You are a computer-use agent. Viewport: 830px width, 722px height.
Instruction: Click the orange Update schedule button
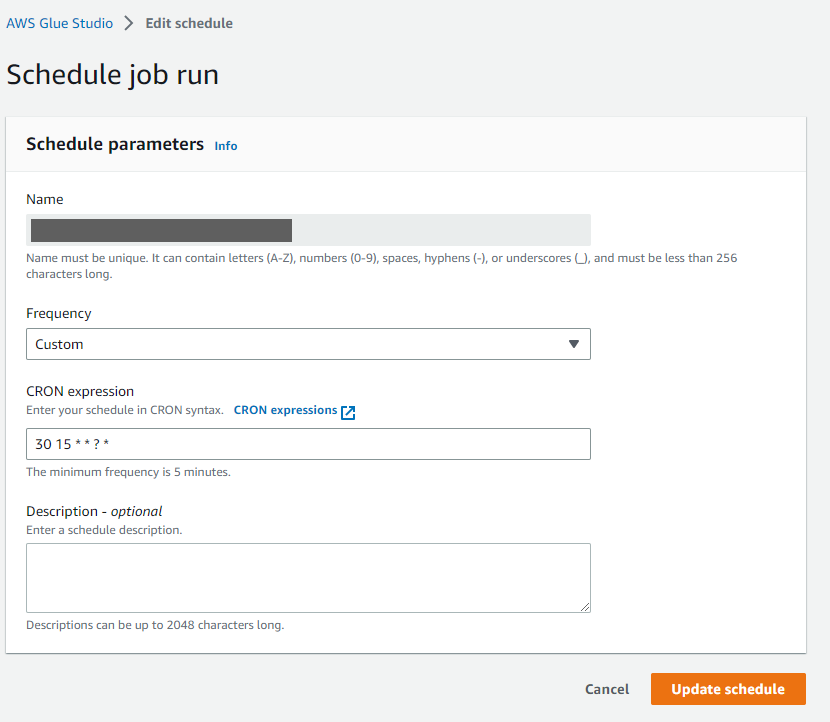(x=728, y=689)
